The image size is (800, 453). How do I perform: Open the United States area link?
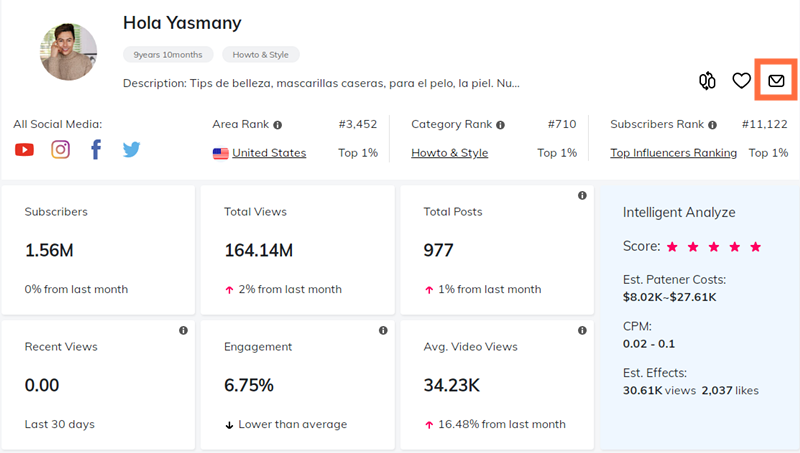tap(268, 153)
